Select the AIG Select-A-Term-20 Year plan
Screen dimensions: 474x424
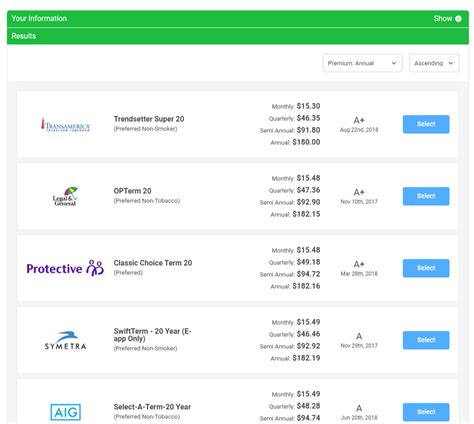coord(426,412)
